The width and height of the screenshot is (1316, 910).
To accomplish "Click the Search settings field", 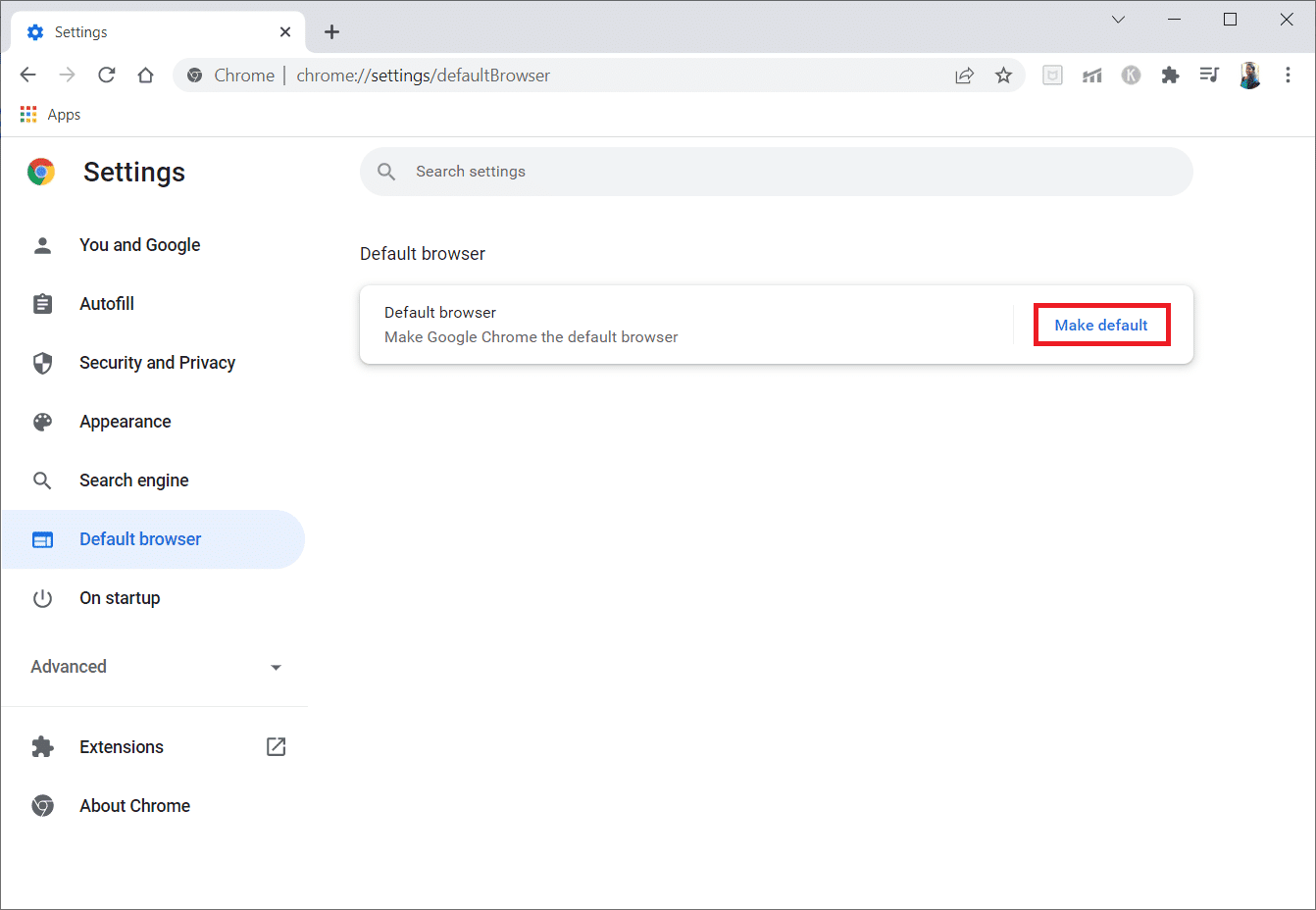I will 775,172.
